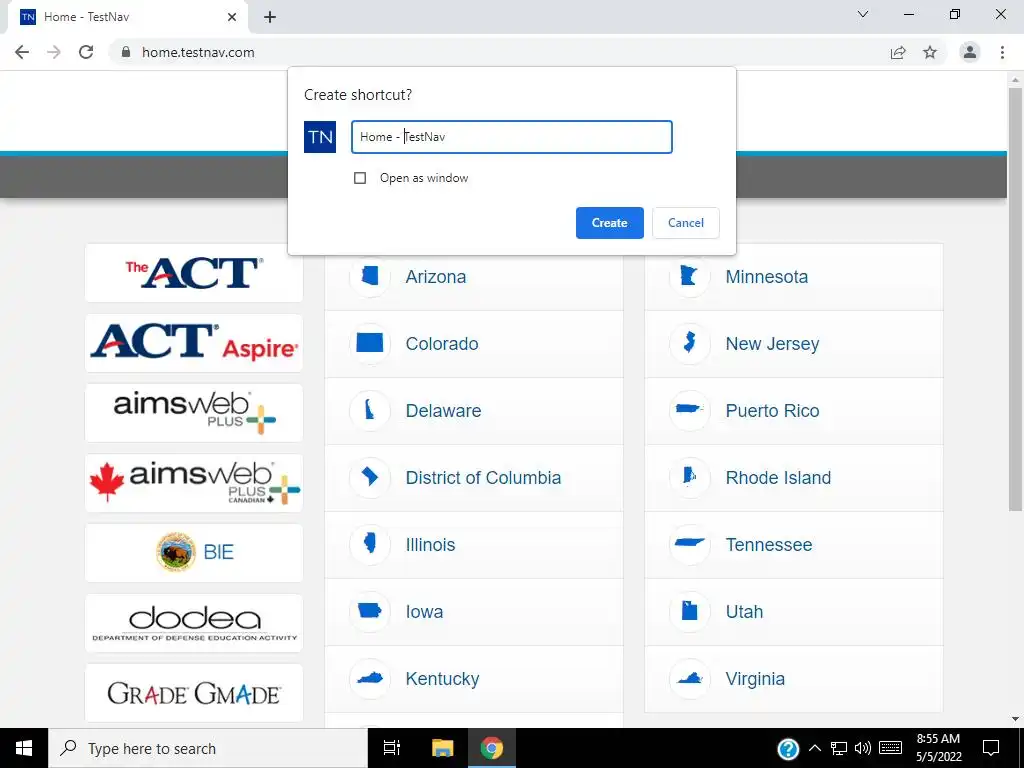Choose the Delaware link
This screenshot has width=1024, height=768.
tap(443, 411)
